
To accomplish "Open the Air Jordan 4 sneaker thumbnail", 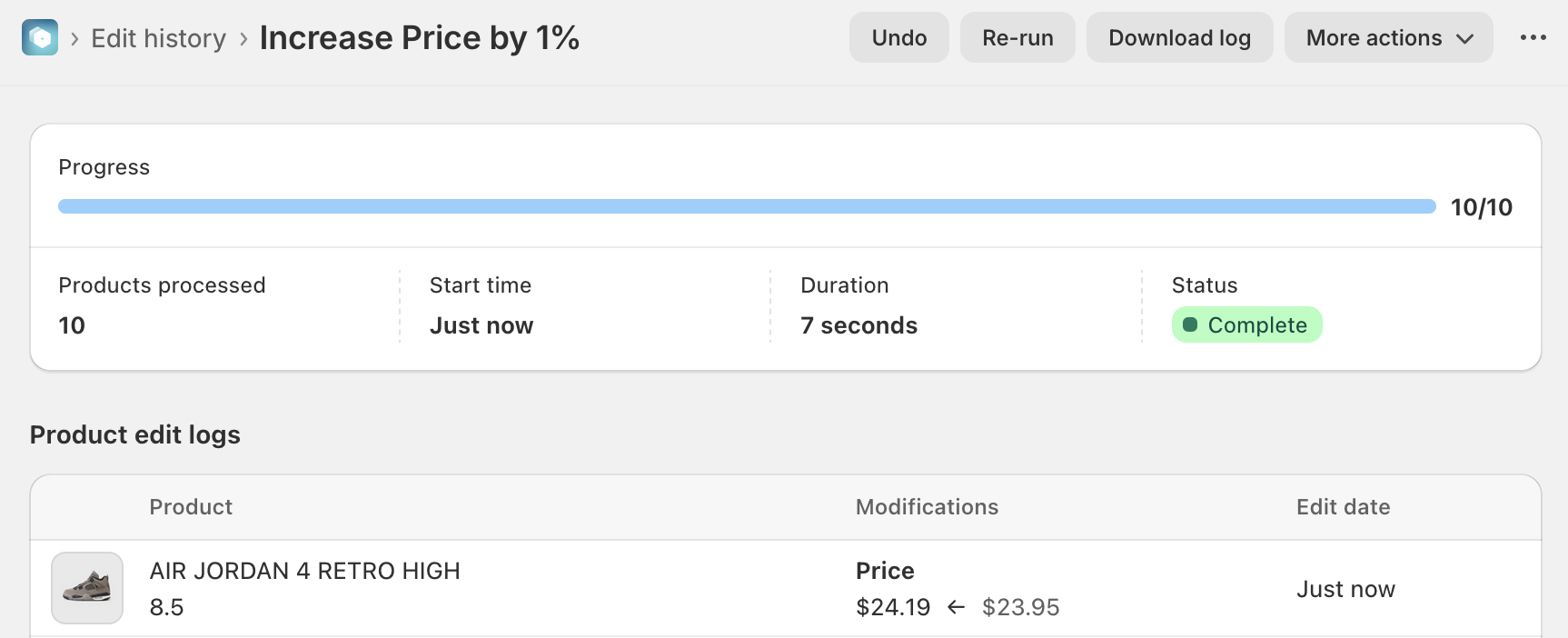I will tap(87, 588).
